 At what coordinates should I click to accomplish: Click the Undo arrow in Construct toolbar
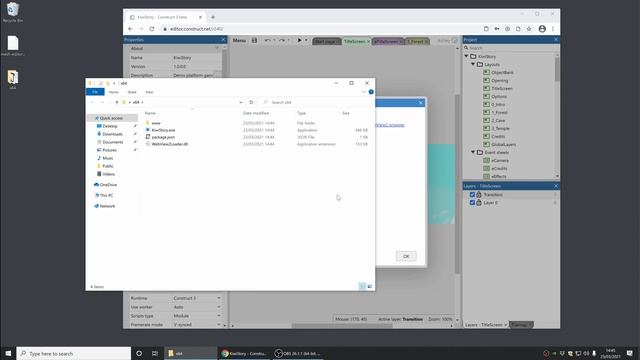click(x=267, y=40)
